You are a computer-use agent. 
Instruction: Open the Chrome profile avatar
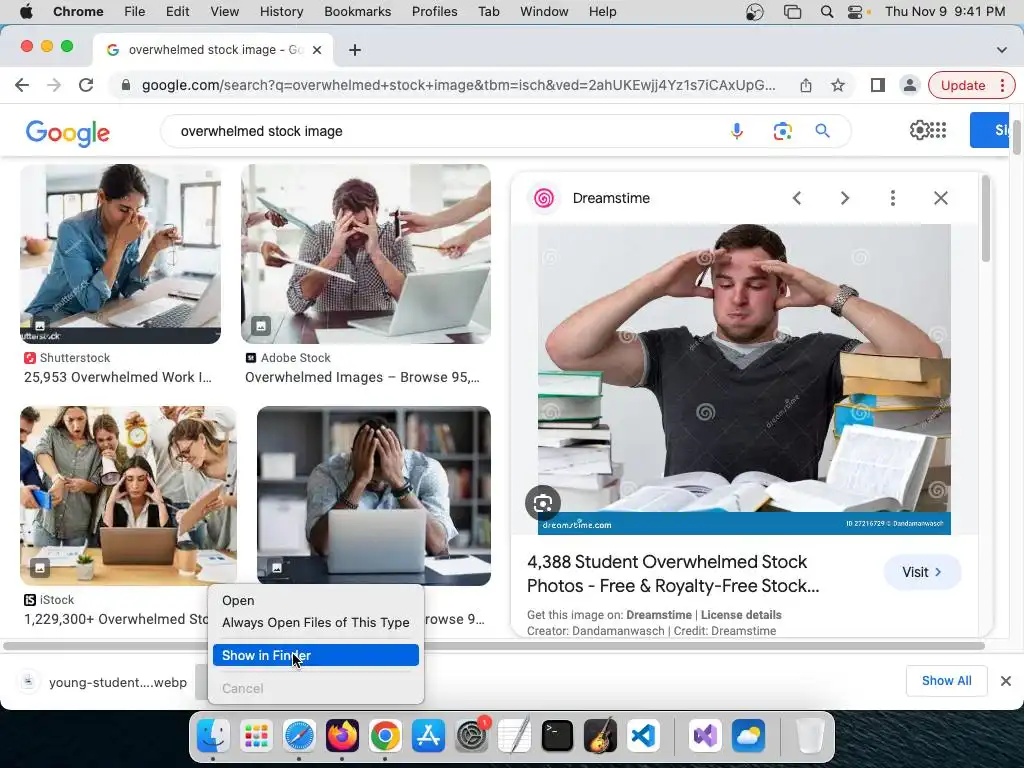(909, 85)
